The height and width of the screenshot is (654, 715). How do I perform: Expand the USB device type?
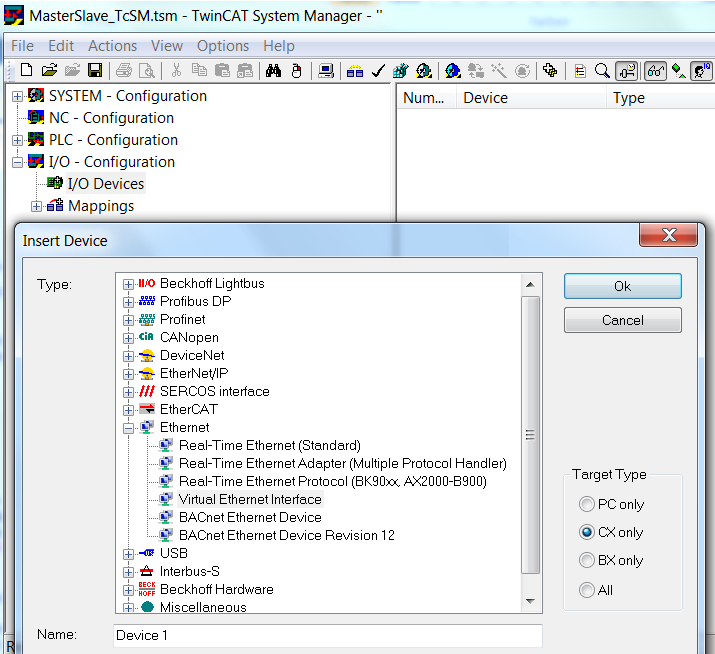coord(128,554)
